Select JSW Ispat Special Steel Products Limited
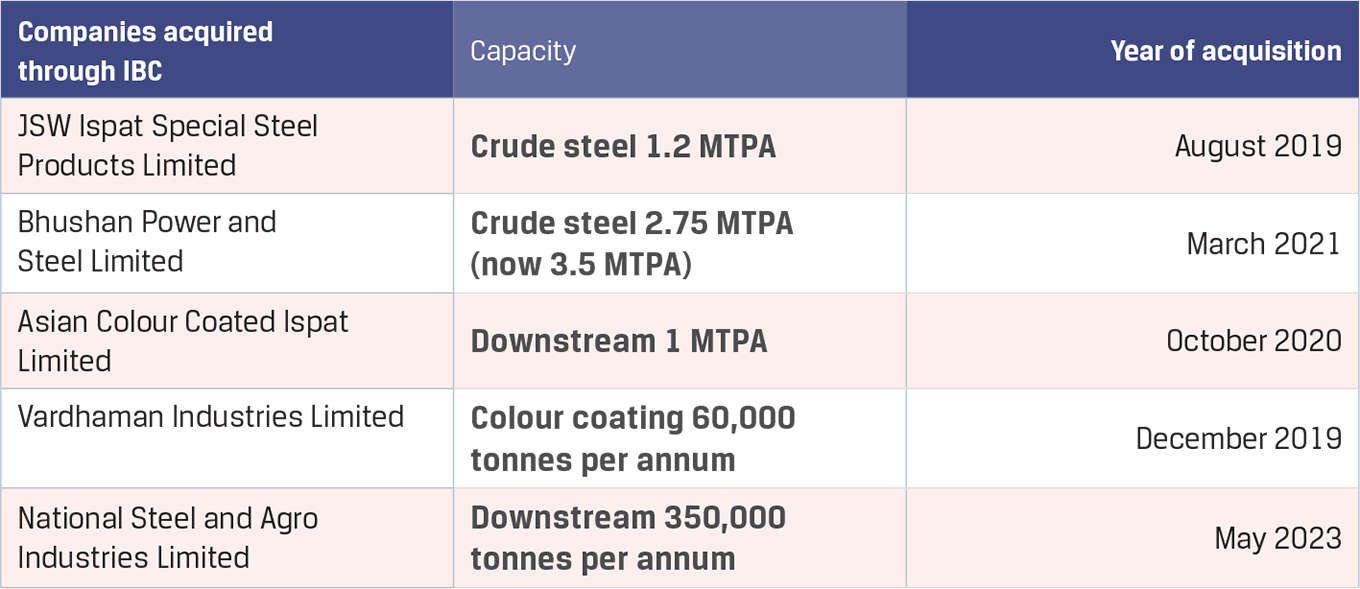The height and width of the screenshot is (589, 1360). [x=168, y=145]
